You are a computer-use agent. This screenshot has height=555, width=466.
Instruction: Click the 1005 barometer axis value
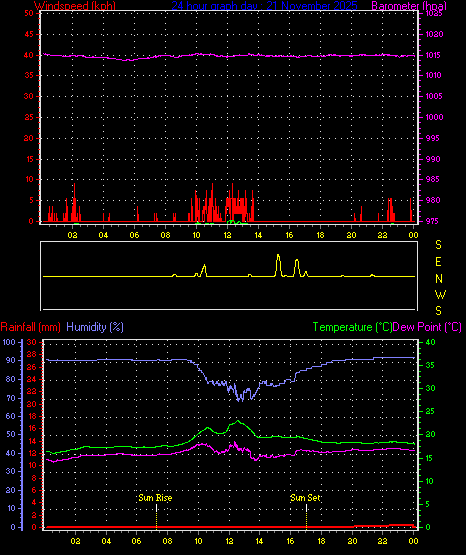(434, 96)
